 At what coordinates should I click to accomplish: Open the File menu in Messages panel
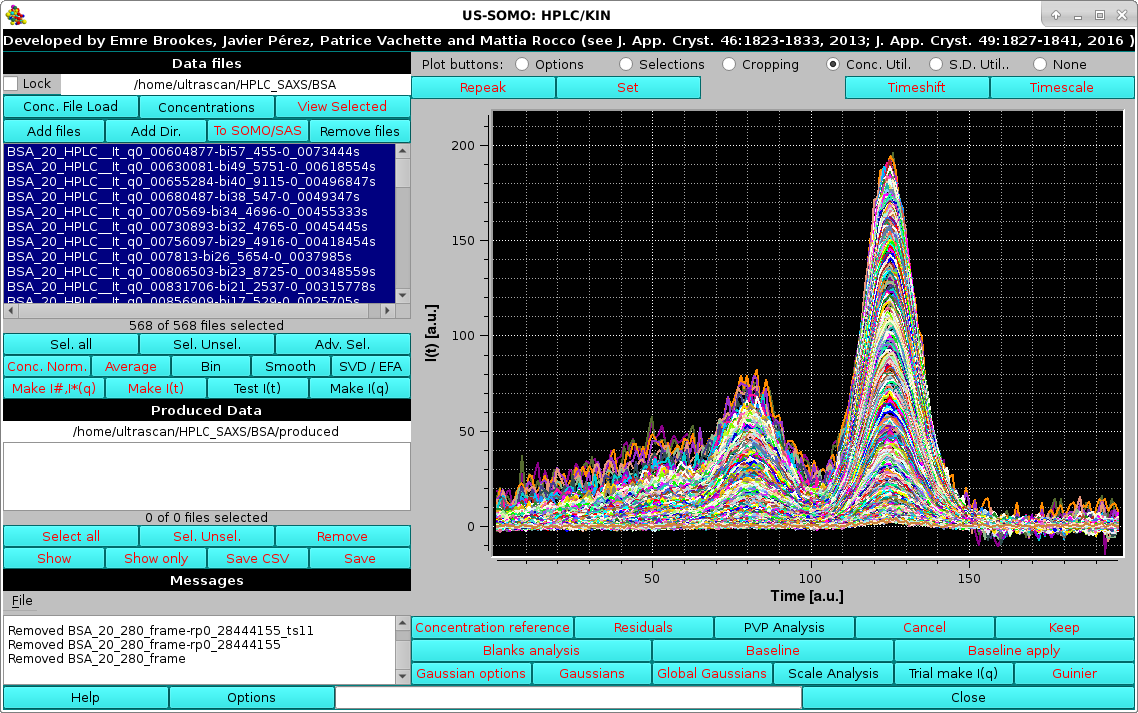pos(22,601)
